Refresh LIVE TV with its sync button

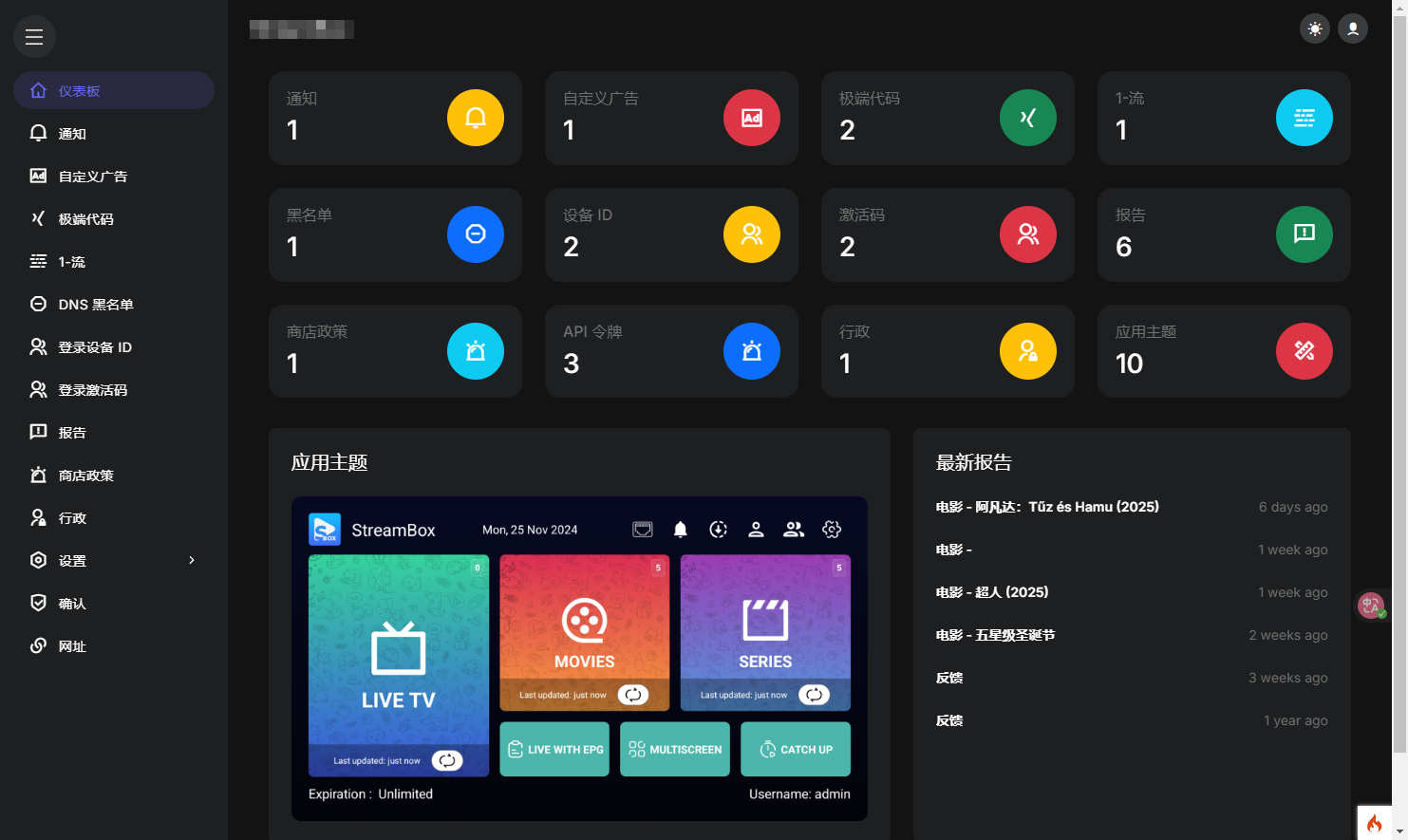click(x=447, y=760)
